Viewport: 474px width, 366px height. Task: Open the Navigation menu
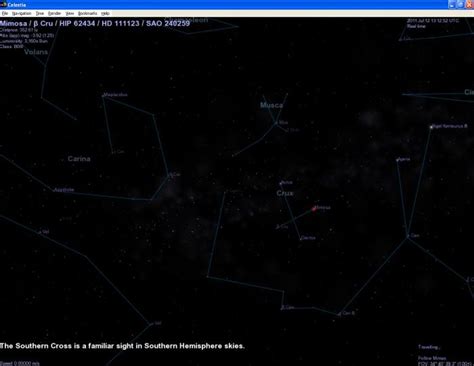22,13
